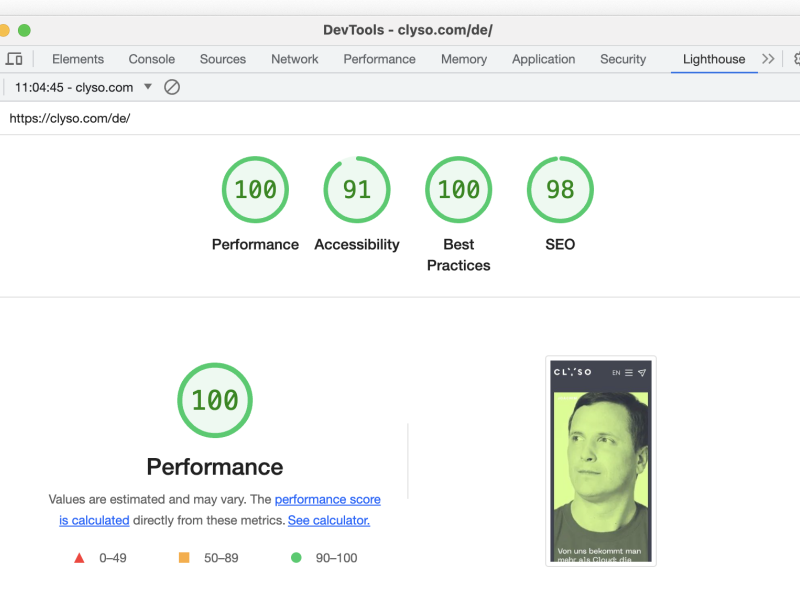
Task: Open DevTools settings gear
Action: click(794, 59)
